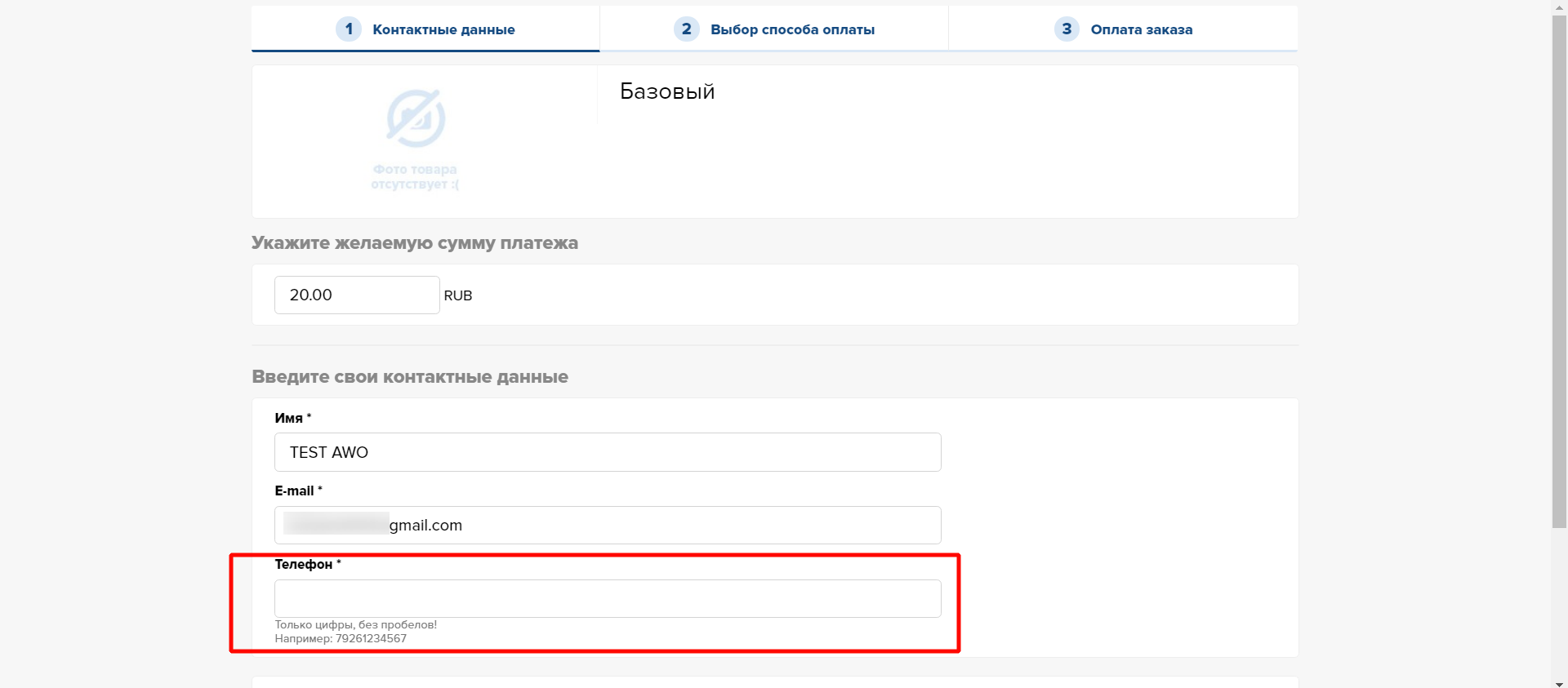Click the Фото товара отсутствует caption
1568x688 pixels.
(x=415, y=177)
